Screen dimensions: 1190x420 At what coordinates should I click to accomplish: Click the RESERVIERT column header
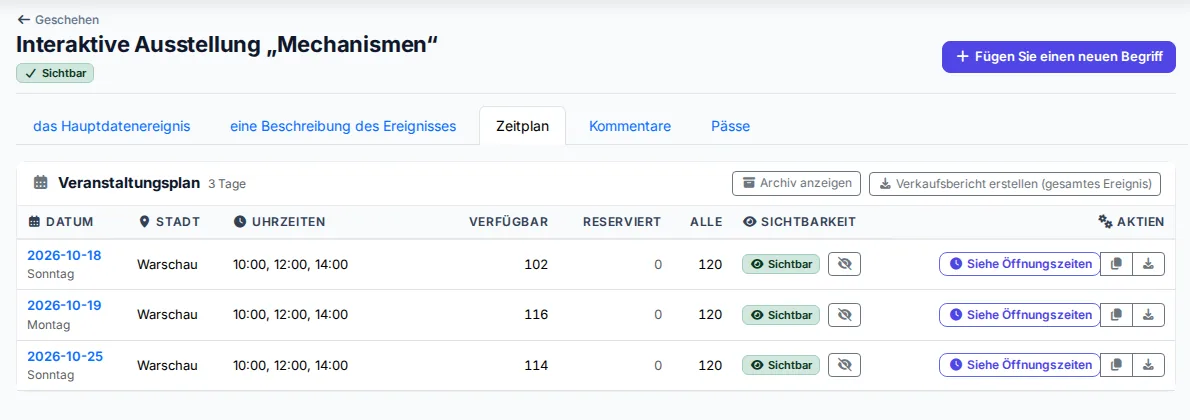point(622,222)
